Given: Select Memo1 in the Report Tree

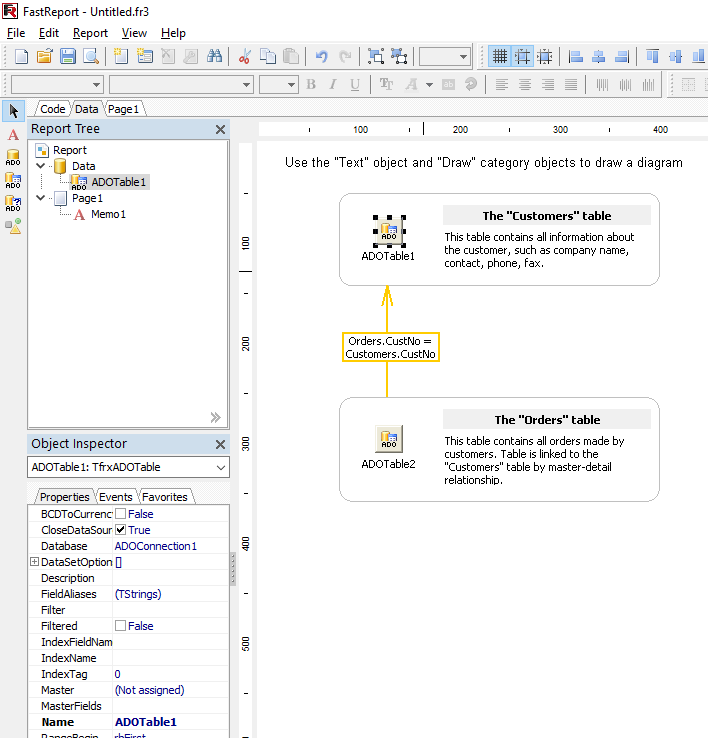Looking at the screenshot, I should [108, 214].
